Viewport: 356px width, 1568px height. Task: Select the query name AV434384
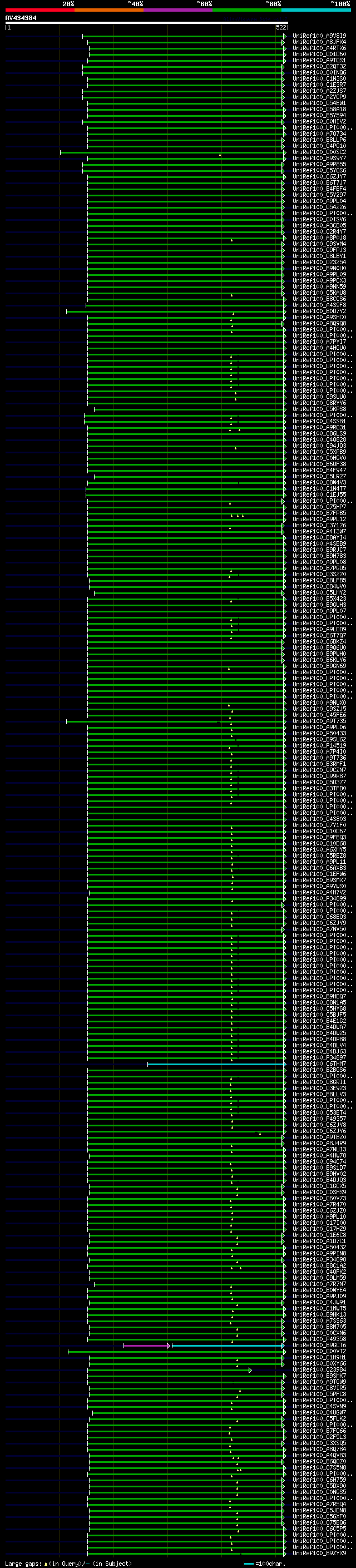click(x=21, y=18)
